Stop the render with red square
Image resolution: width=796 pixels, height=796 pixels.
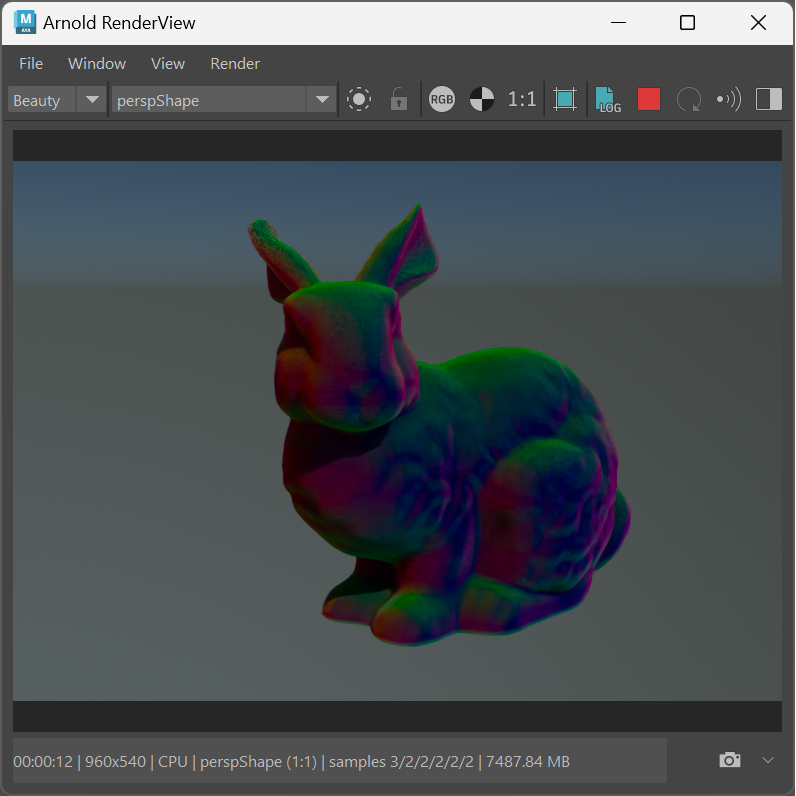tap(649, 99)
